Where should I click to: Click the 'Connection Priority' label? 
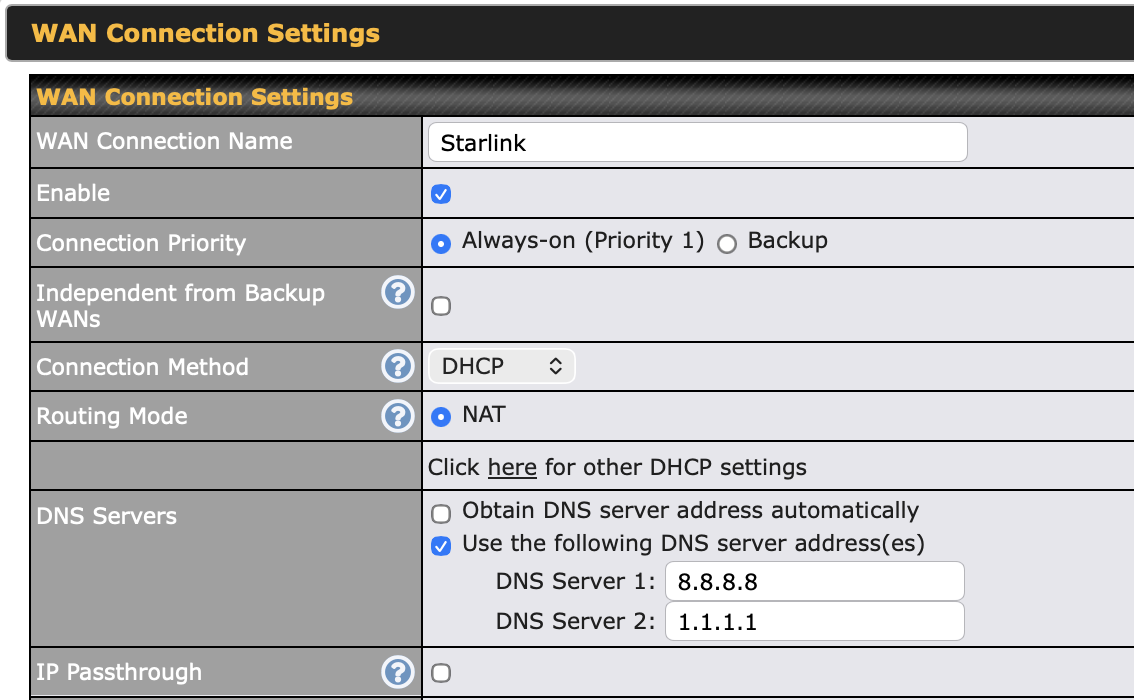tap(141, 243)
